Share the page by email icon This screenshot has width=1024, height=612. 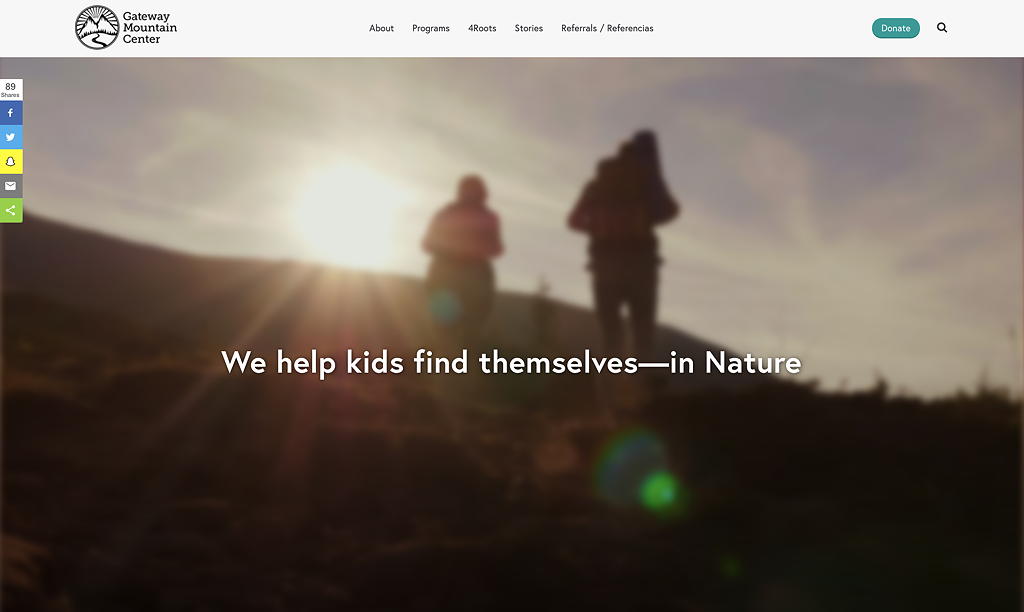click(11, 186)
